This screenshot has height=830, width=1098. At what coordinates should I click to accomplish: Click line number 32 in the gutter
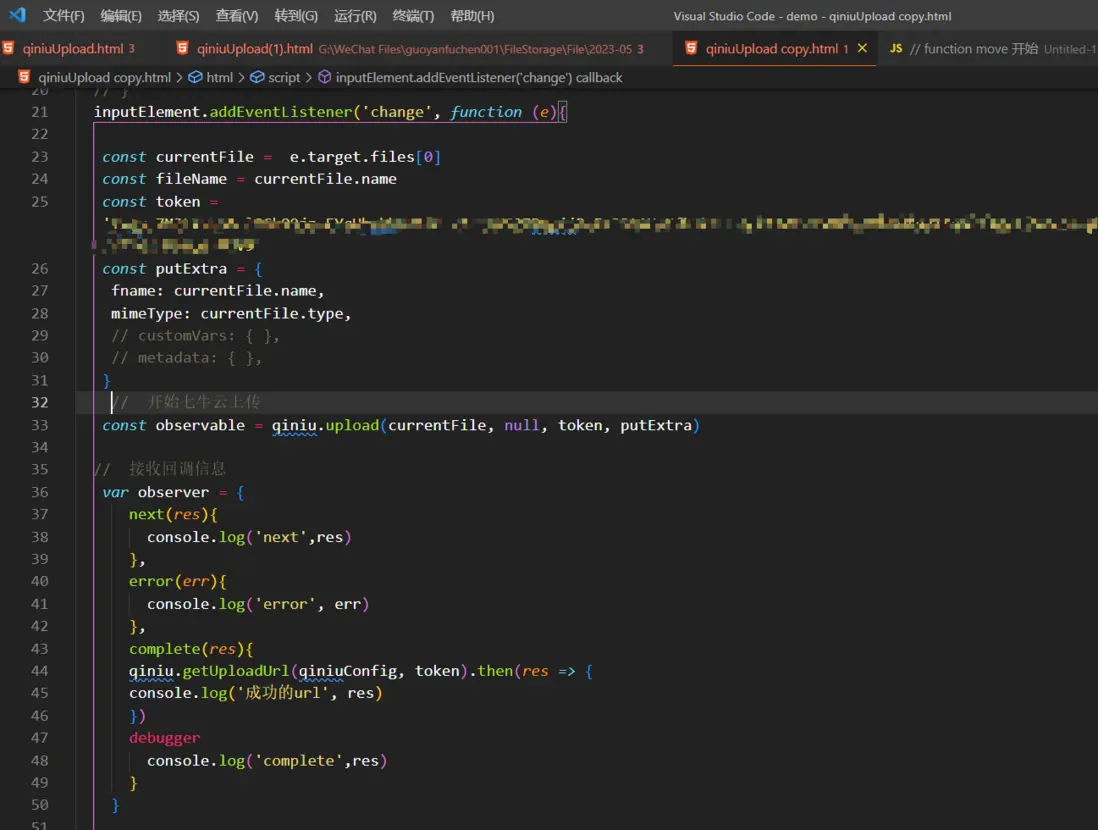[39, 402]
